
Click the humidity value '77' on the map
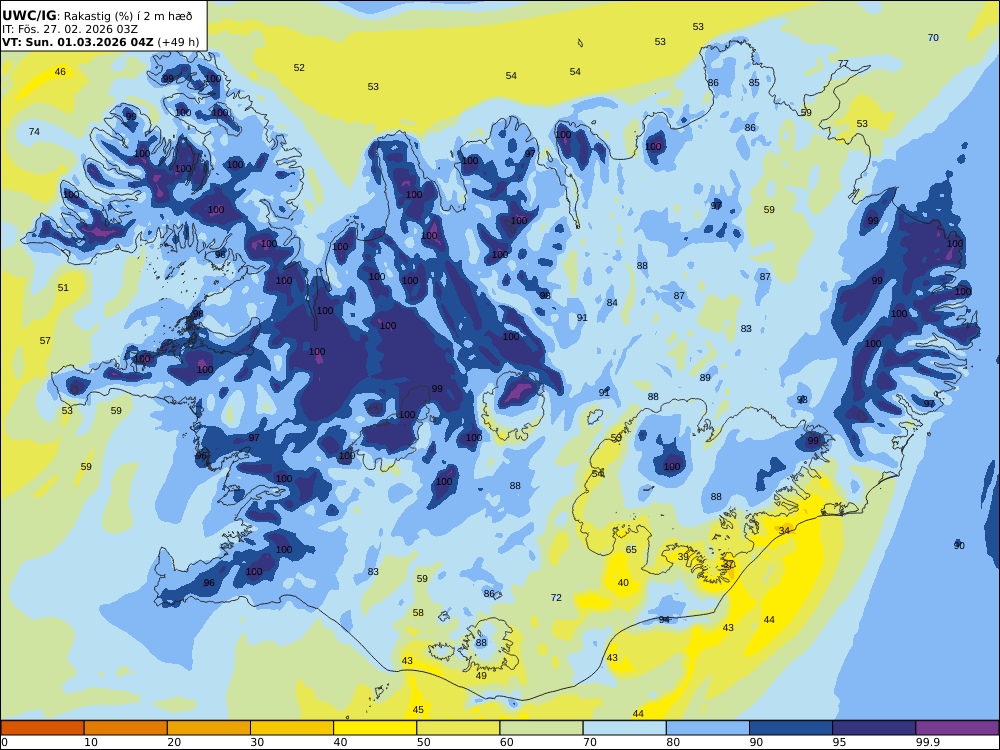[x=843, y=64]
